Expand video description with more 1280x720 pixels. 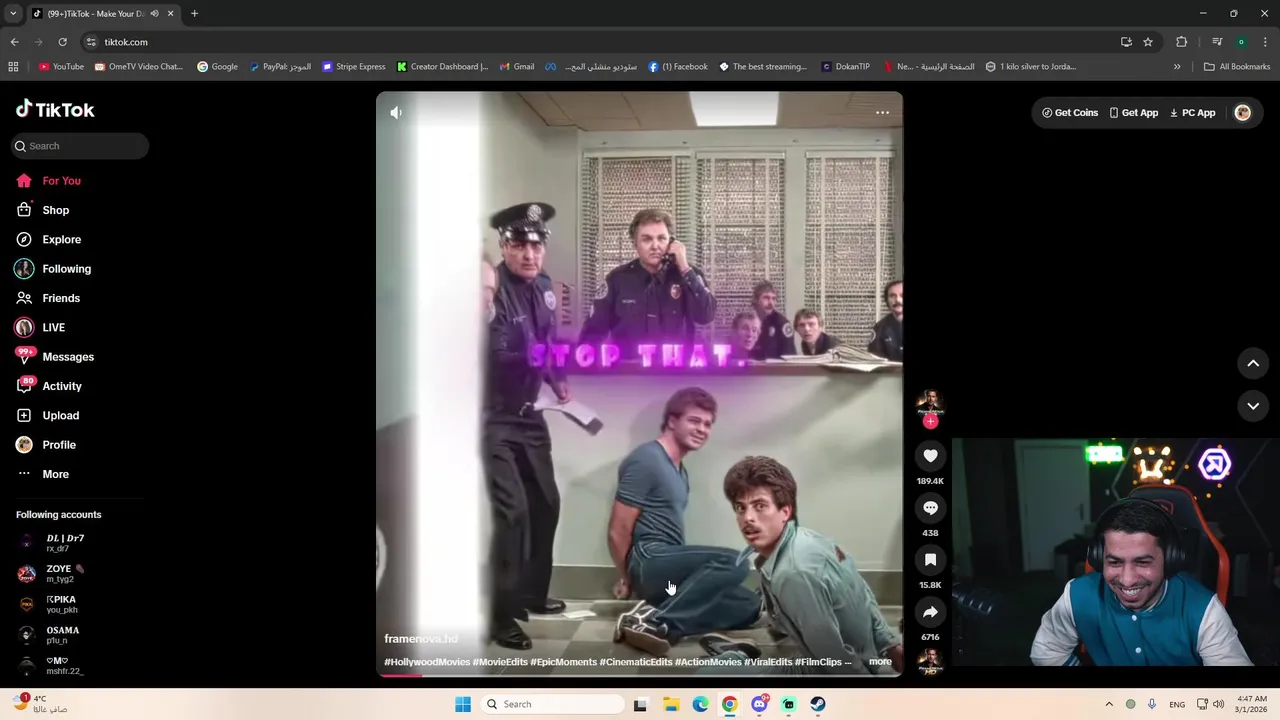pos(880,662)
